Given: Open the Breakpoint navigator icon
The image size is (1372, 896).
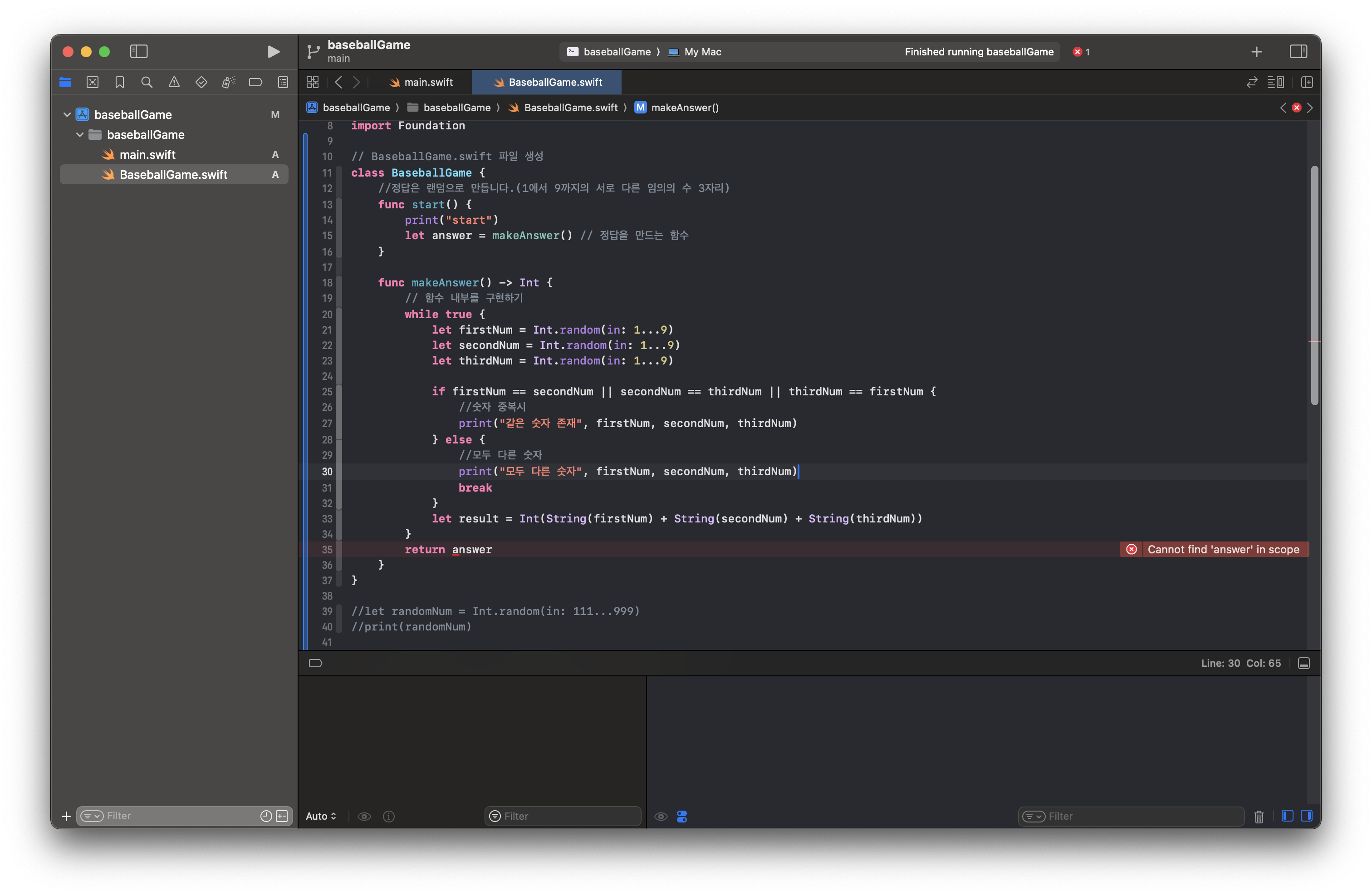Looking at the screenshot, I should (255, 83).
